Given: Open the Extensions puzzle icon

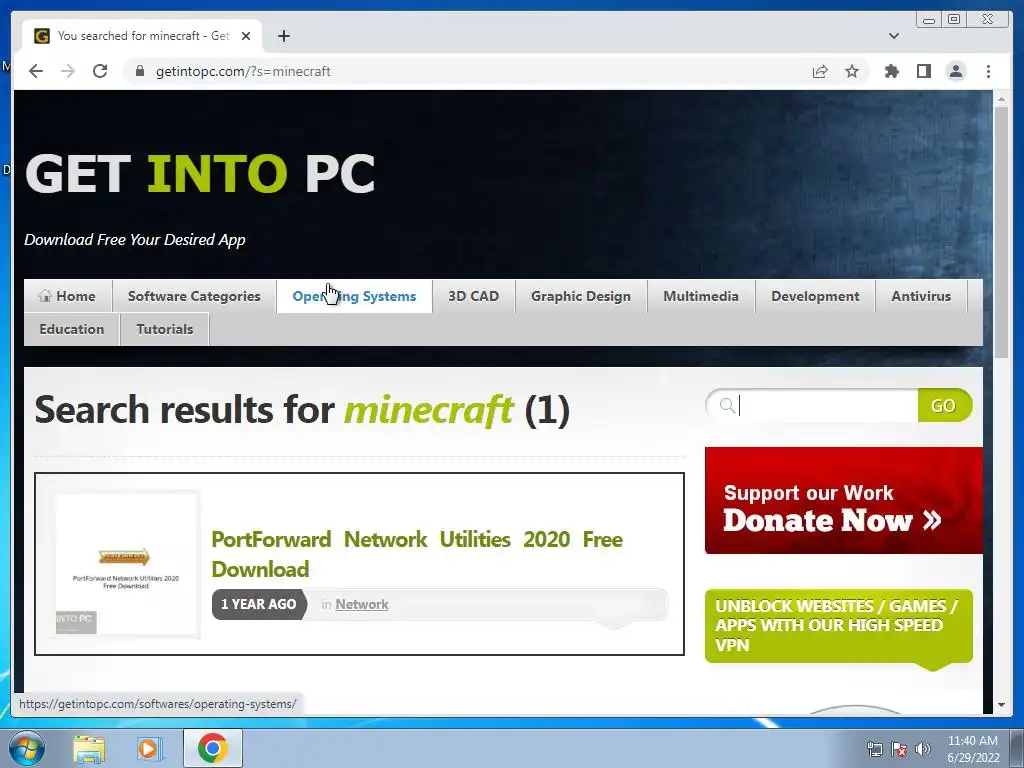Looking at the screenshot, I should [891, 71].
